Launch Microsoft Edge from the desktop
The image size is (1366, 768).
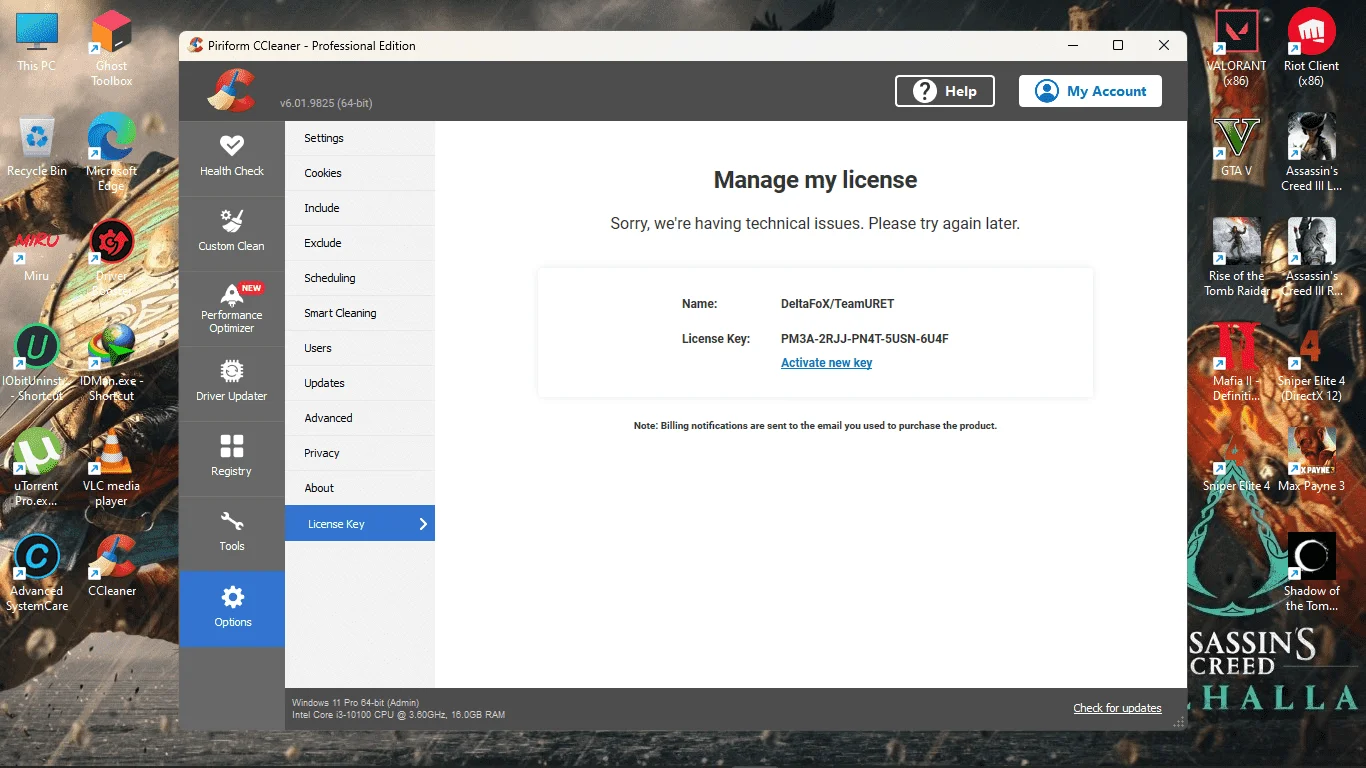point(111,153)
